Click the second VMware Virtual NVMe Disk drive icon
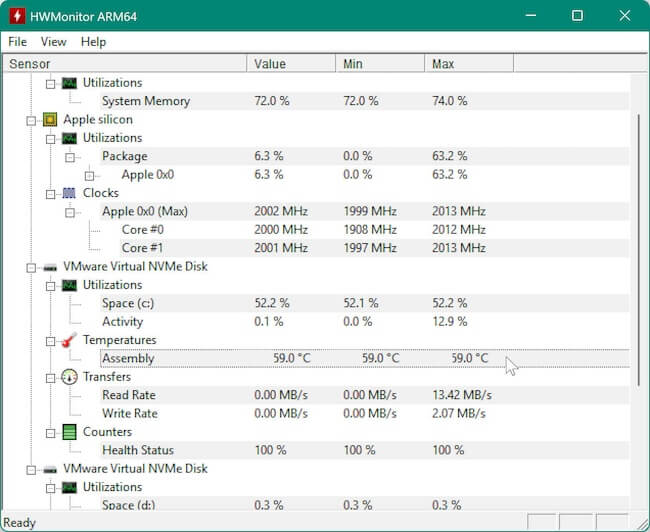Viewport: 650px width, 532px height. coord(50,470)
